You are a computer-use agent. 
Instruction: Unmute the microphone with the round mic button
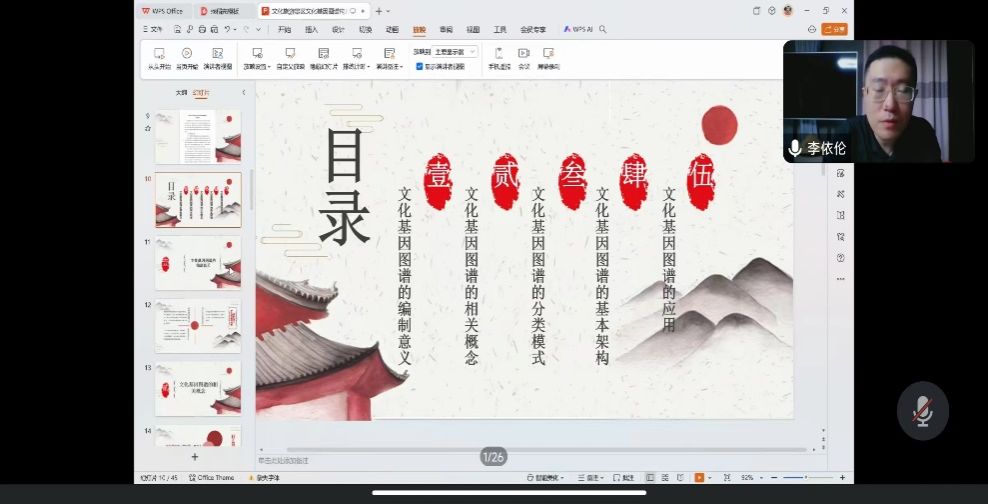922,410
